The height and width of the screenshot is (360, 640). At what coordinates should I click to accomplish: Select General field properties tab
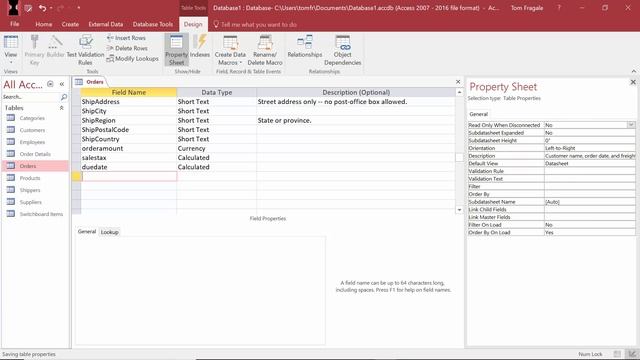click(87, 231)
